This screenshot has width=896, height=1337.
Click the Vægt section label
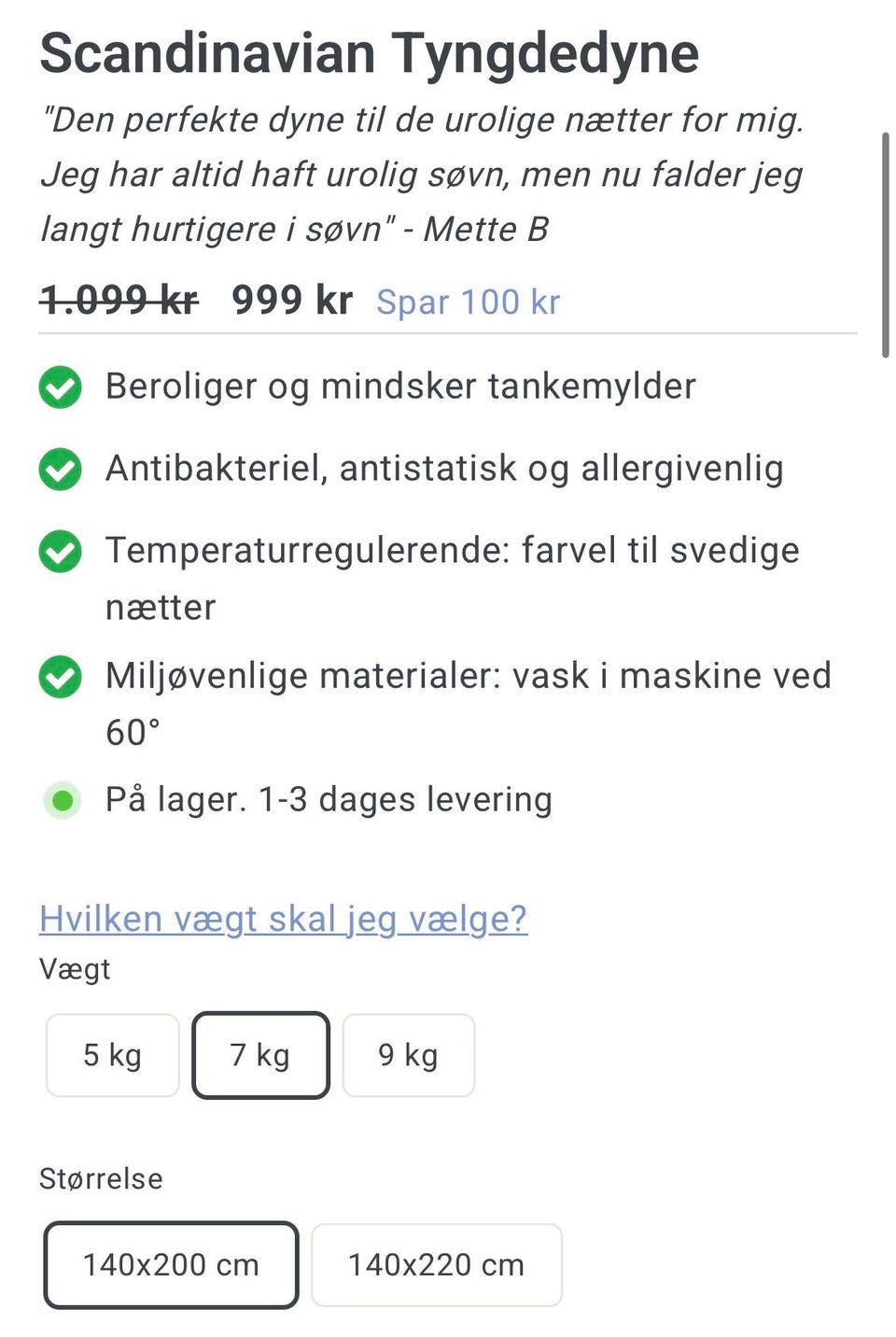[x=75, y=970]
